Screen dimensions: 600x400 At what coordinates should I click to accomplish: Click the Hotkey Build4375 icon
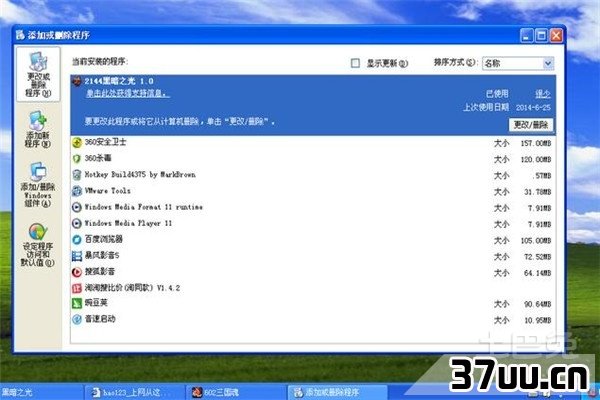pos(77,175)
